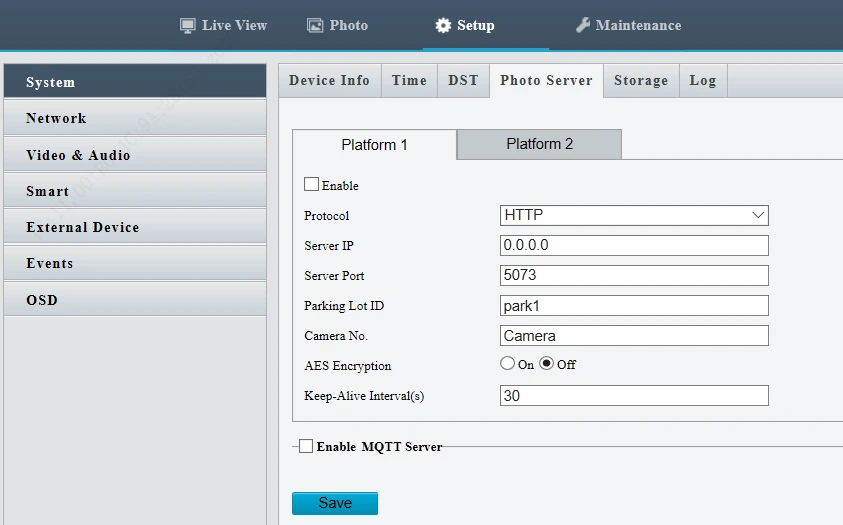Switch to the Platform 2 tab
This screenshot has height=525, width=843.
(539, 144)
